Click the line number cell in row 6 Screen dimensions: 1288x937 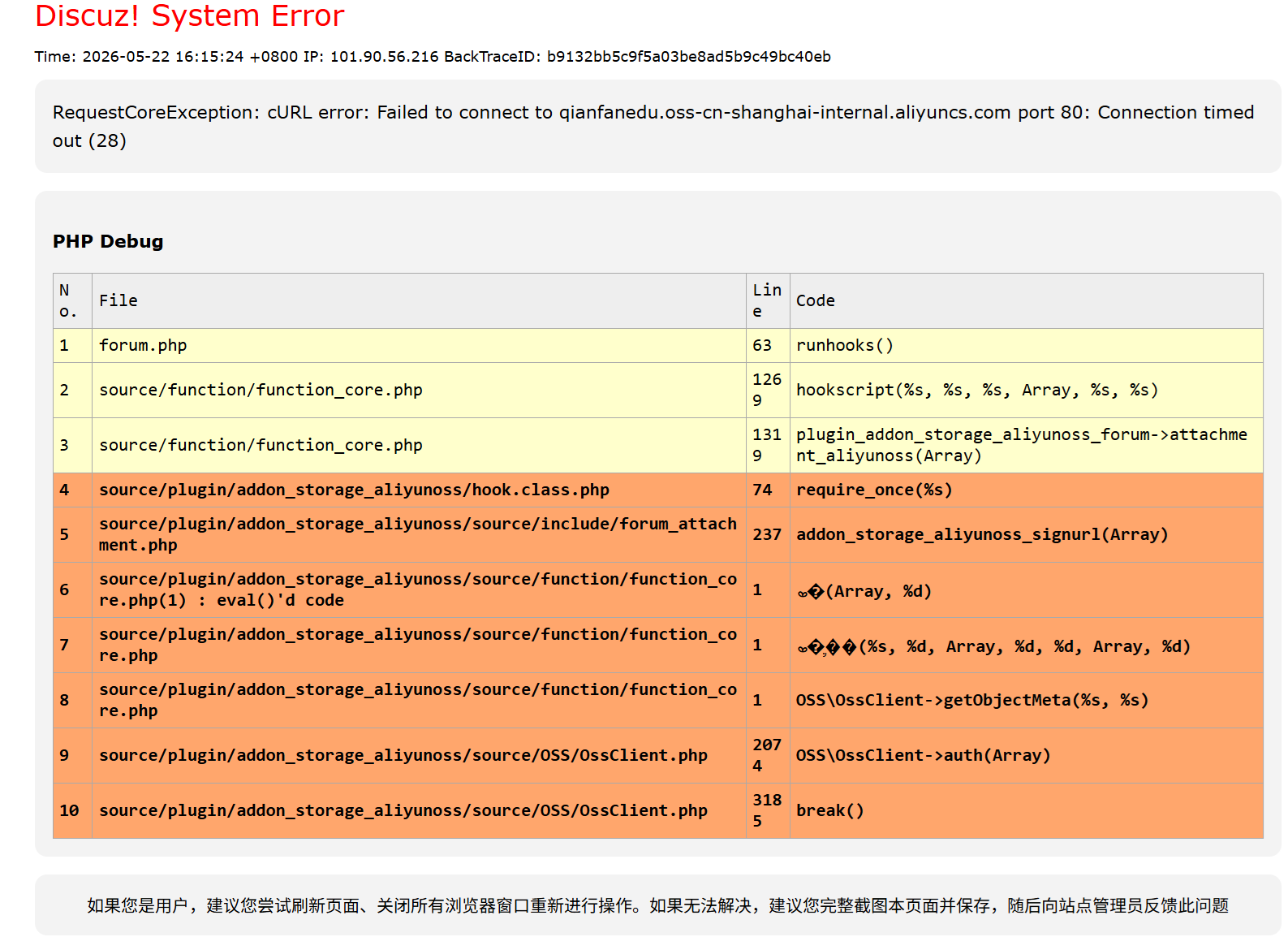click(x=768, y=590)
